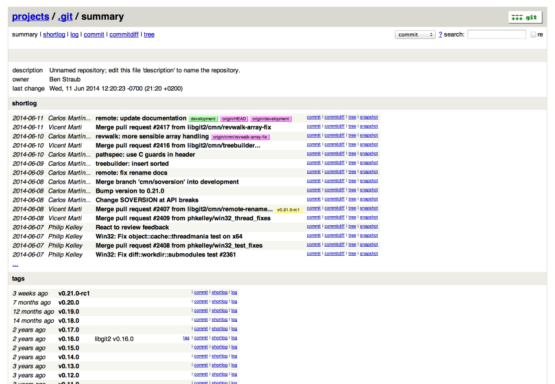The image size is (555, 384).
Task: Click shortlog link for tag v0.14.0
Action: tap(220, 356)
